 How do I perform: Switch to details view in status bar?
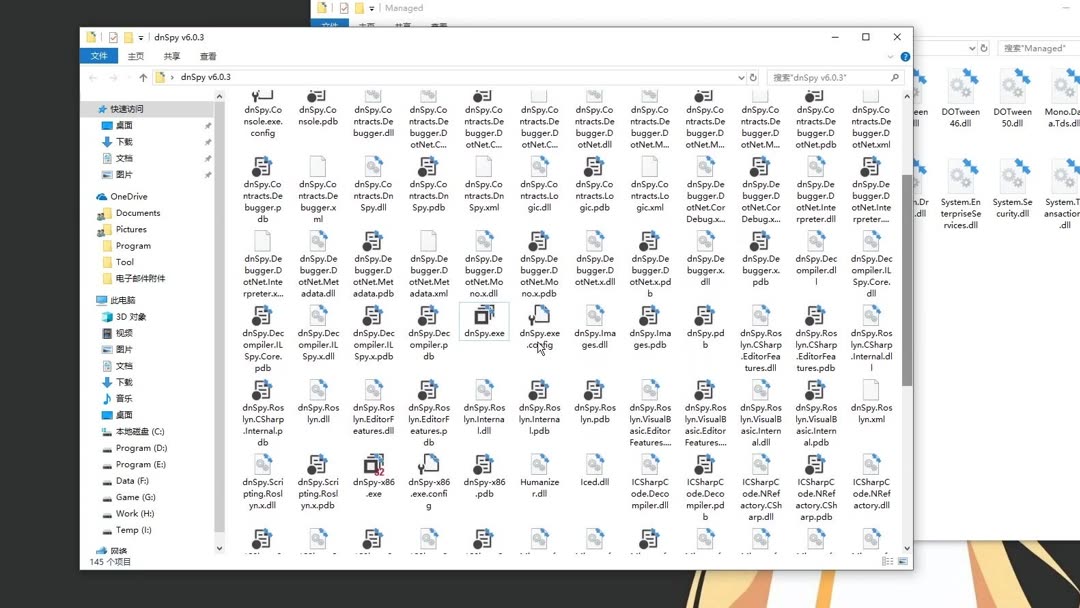tap(886, 560)
